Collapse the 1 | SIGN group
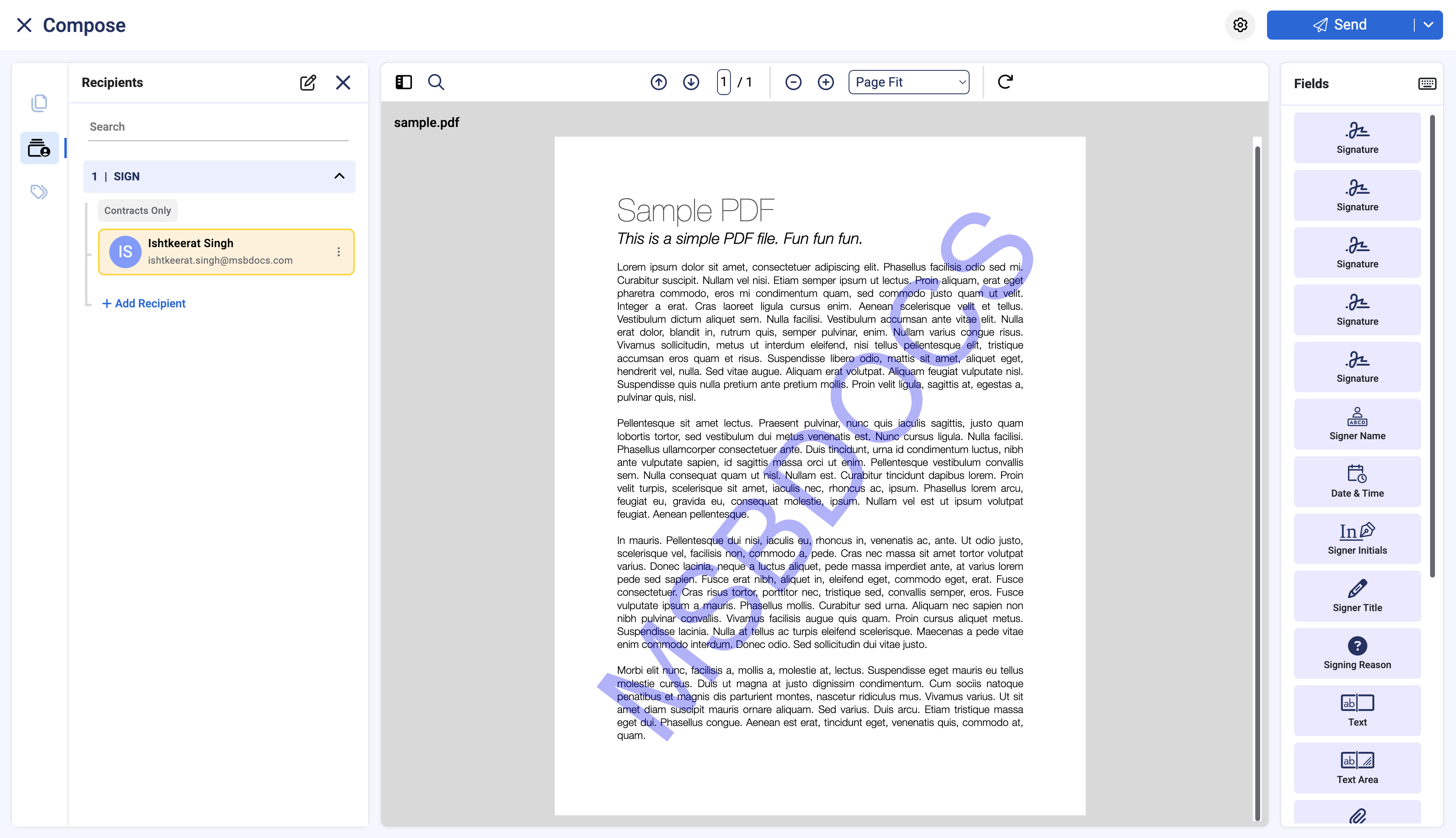This screenshot has height=838, width=1456. [339, 176]
